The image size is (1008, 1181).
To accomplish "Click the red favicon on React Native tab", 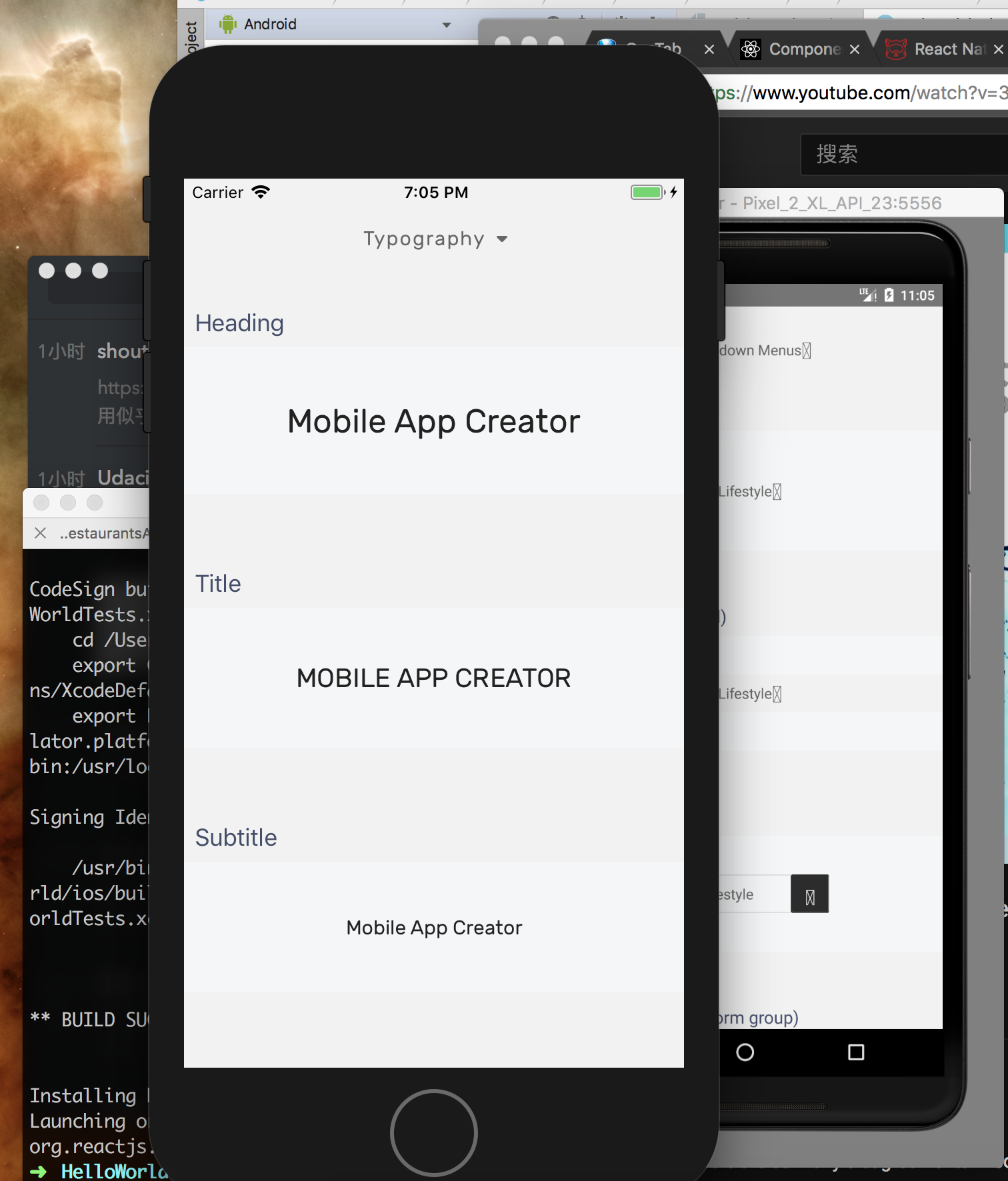I will [x=895, y=49].
